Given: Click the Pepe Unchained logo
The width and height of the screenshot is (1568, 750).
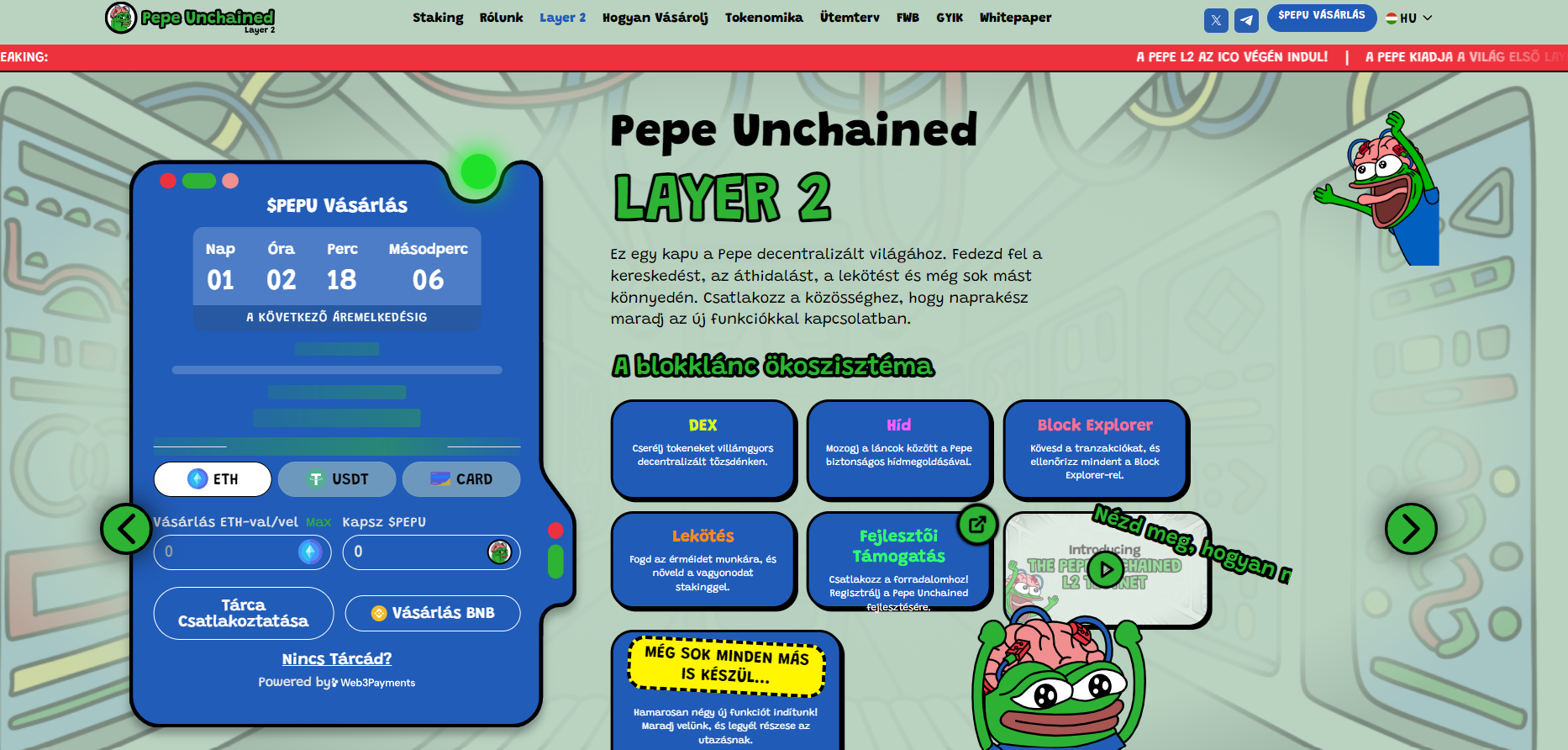Looking at the screenshot, I should 190,18.
